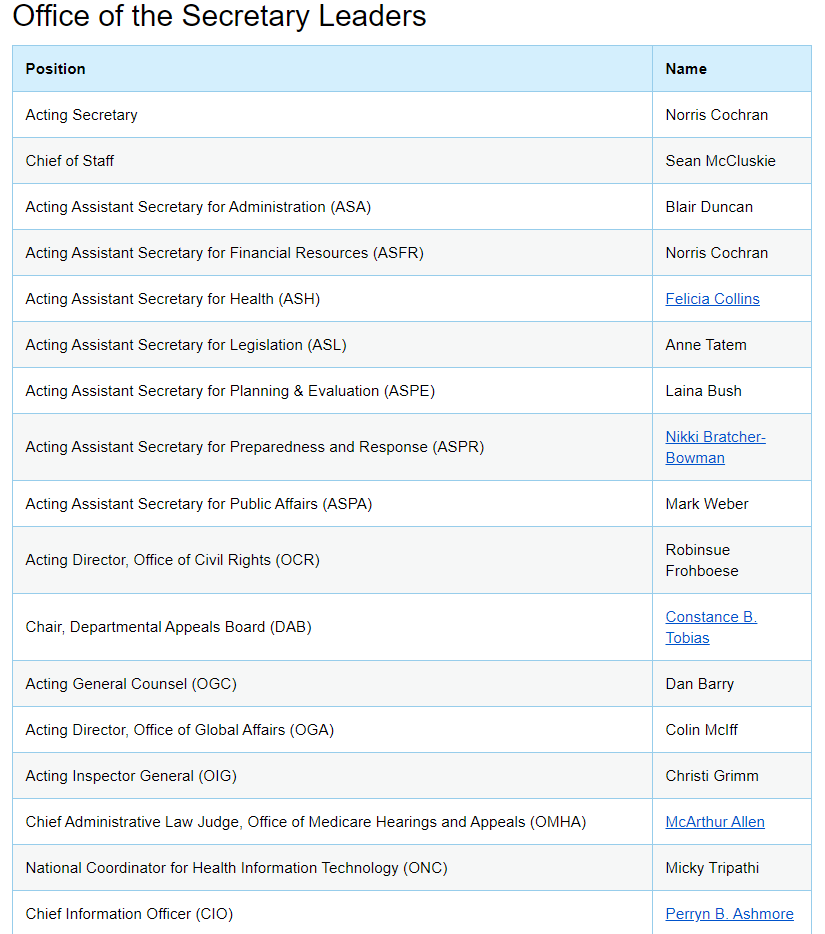Select Acting Assistant Secretary for Legislation (ASL)

click(x=186, y=345)
